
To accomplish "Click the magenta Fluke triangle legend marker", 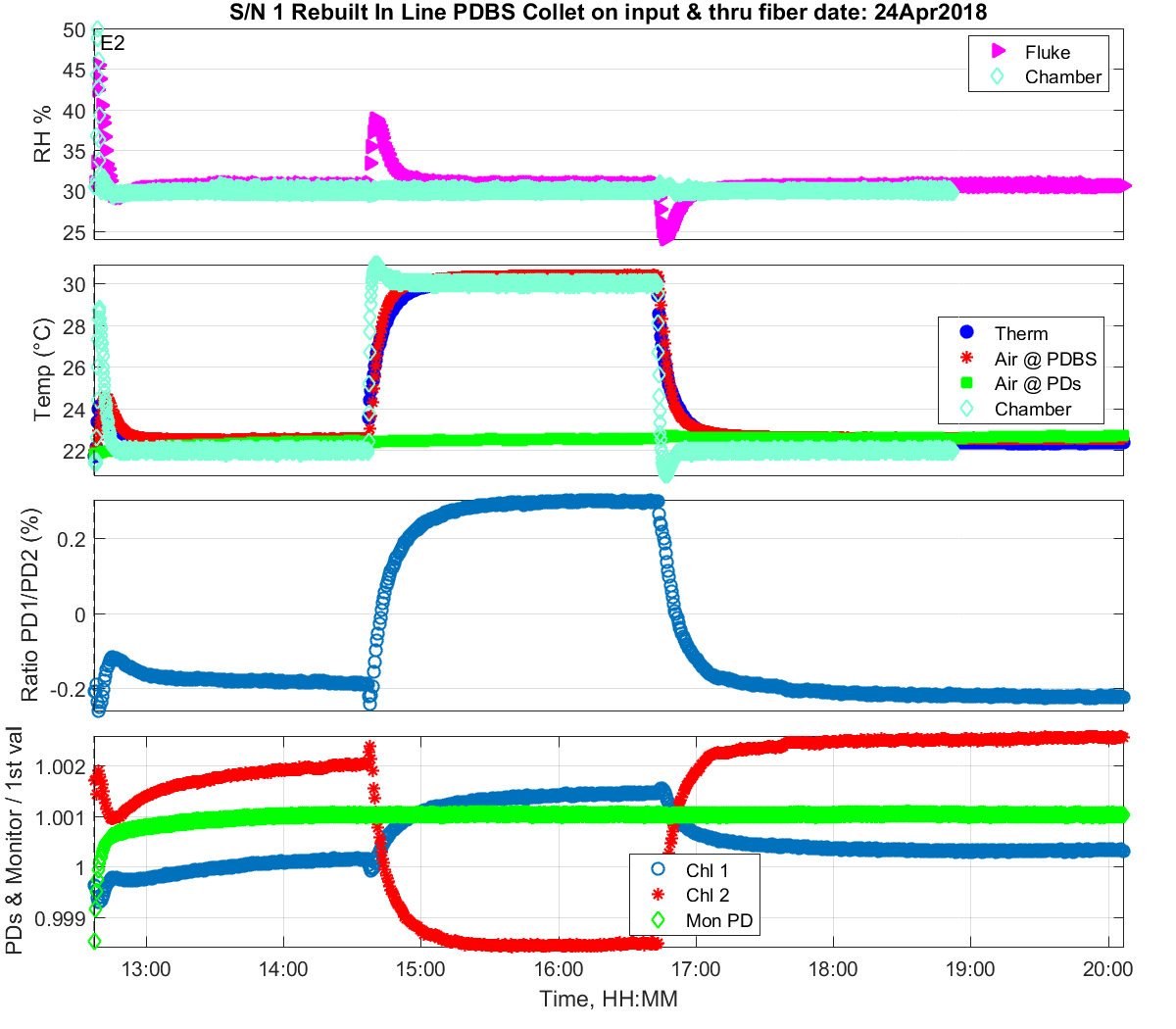I will 999,51.
